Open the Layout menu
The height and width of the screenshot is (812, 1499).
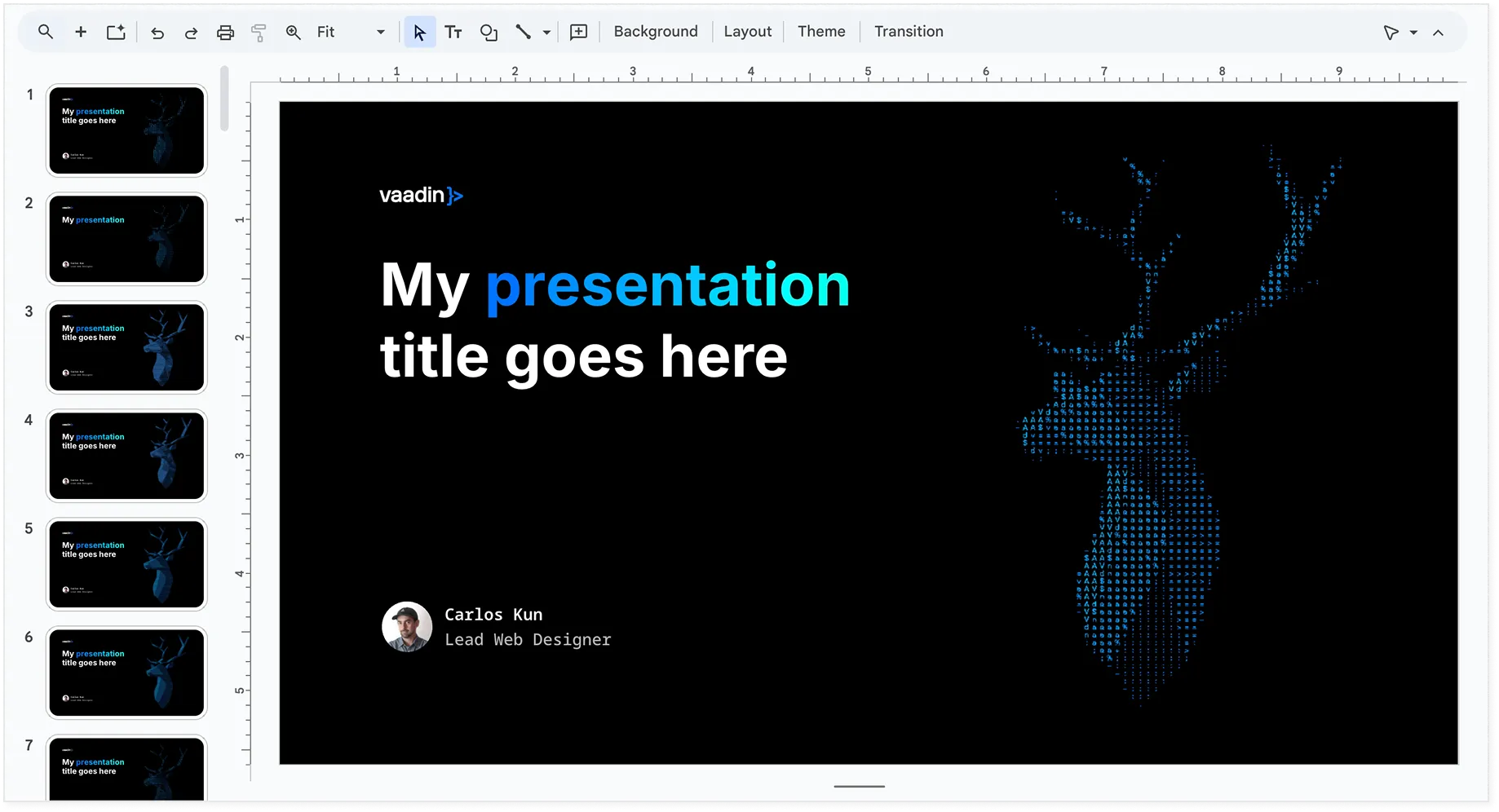click(747, 32)
